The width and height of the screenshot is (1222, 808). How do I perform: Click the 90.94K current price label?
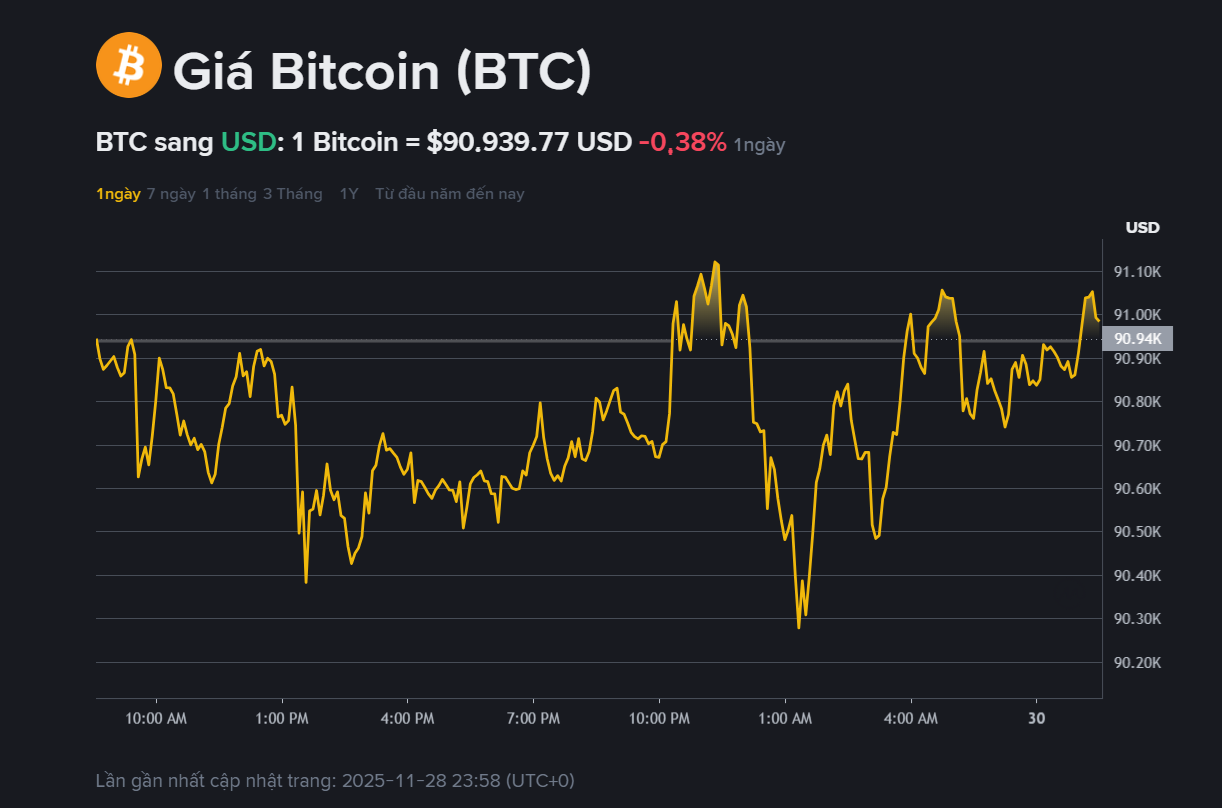coord(1138,339)
